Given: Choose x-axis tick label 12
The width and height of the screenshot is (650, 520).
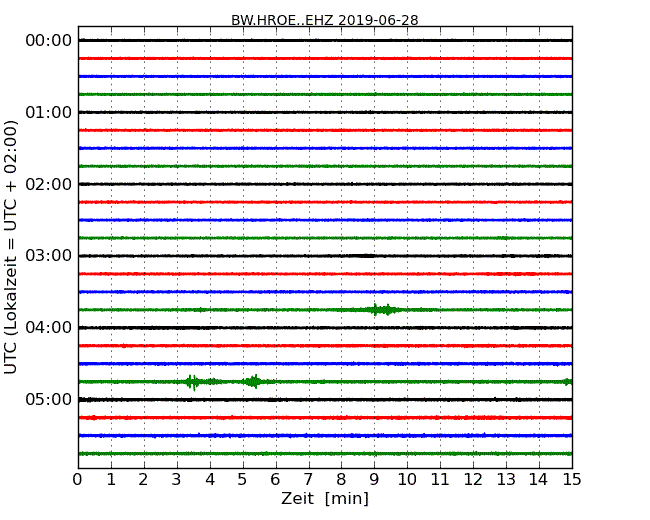Looking at the screenshot, I should click(473, 480).
